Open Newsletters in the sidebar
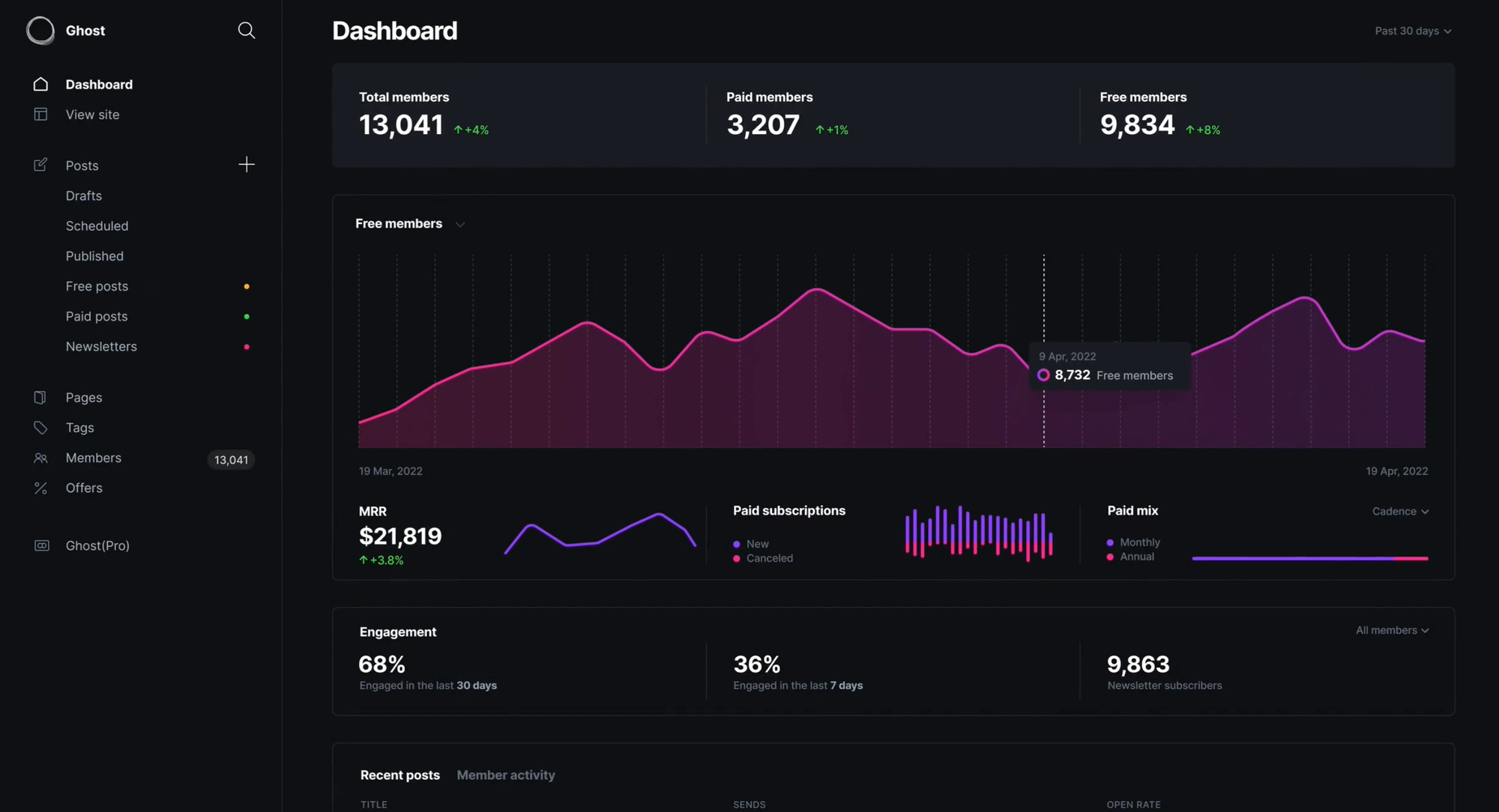This screenshot has height=812, width=1499. pyautogui.click(x=101, y=346)
